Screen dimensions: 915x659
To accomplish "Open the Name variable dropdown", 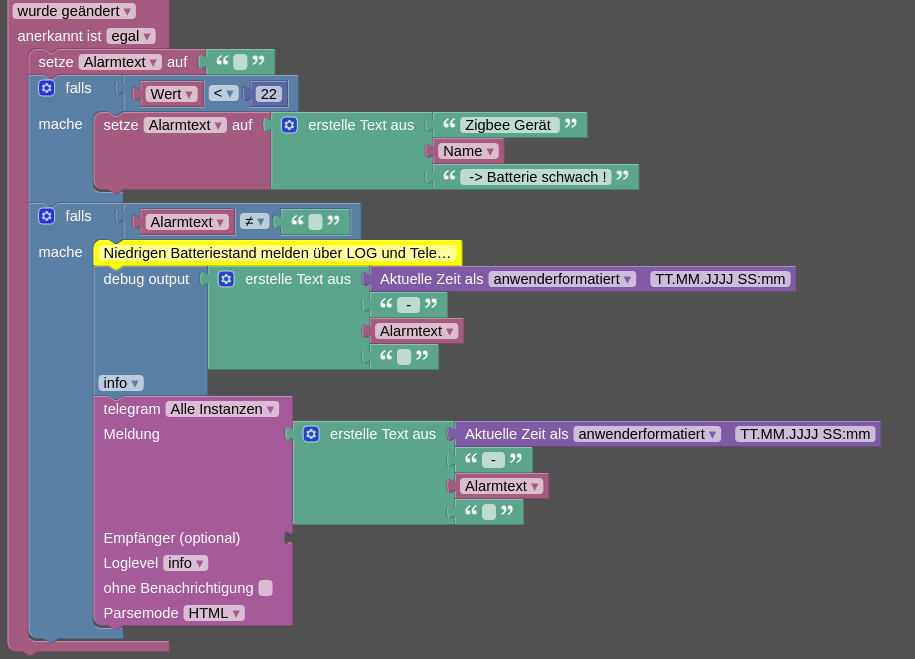I will point(469,151).
